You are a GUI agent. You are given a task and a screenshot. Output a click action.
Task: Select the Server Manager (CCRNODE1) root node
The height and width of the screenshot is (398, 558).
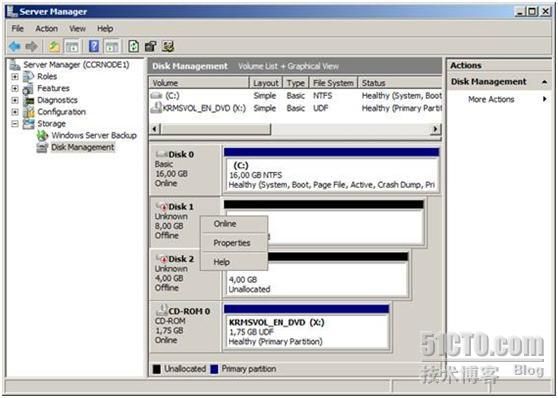[x=76, y=65]
